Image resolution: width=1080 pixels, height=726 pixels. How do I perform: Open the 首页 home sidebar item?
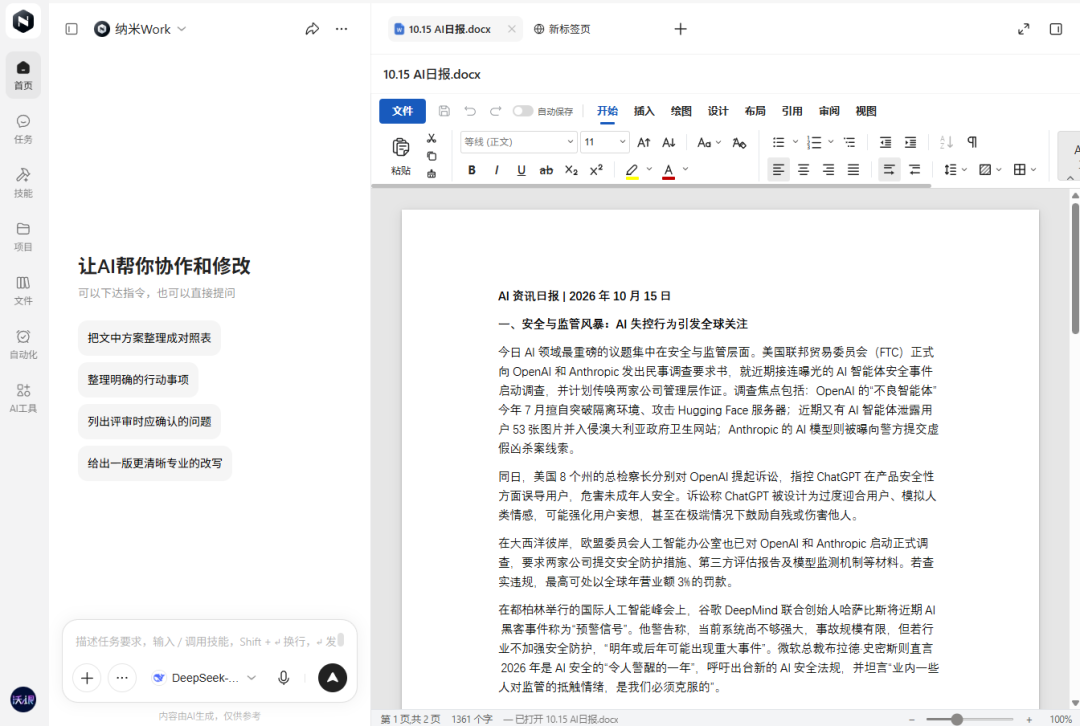point(23,75)
